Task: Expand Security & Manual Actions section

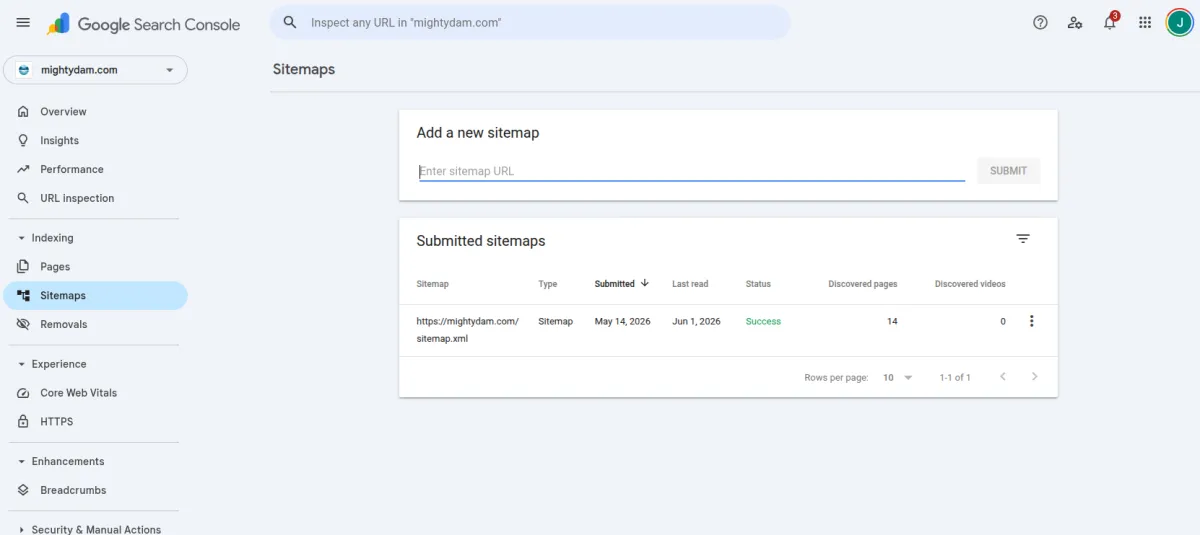Action: [x=22, y=530]
